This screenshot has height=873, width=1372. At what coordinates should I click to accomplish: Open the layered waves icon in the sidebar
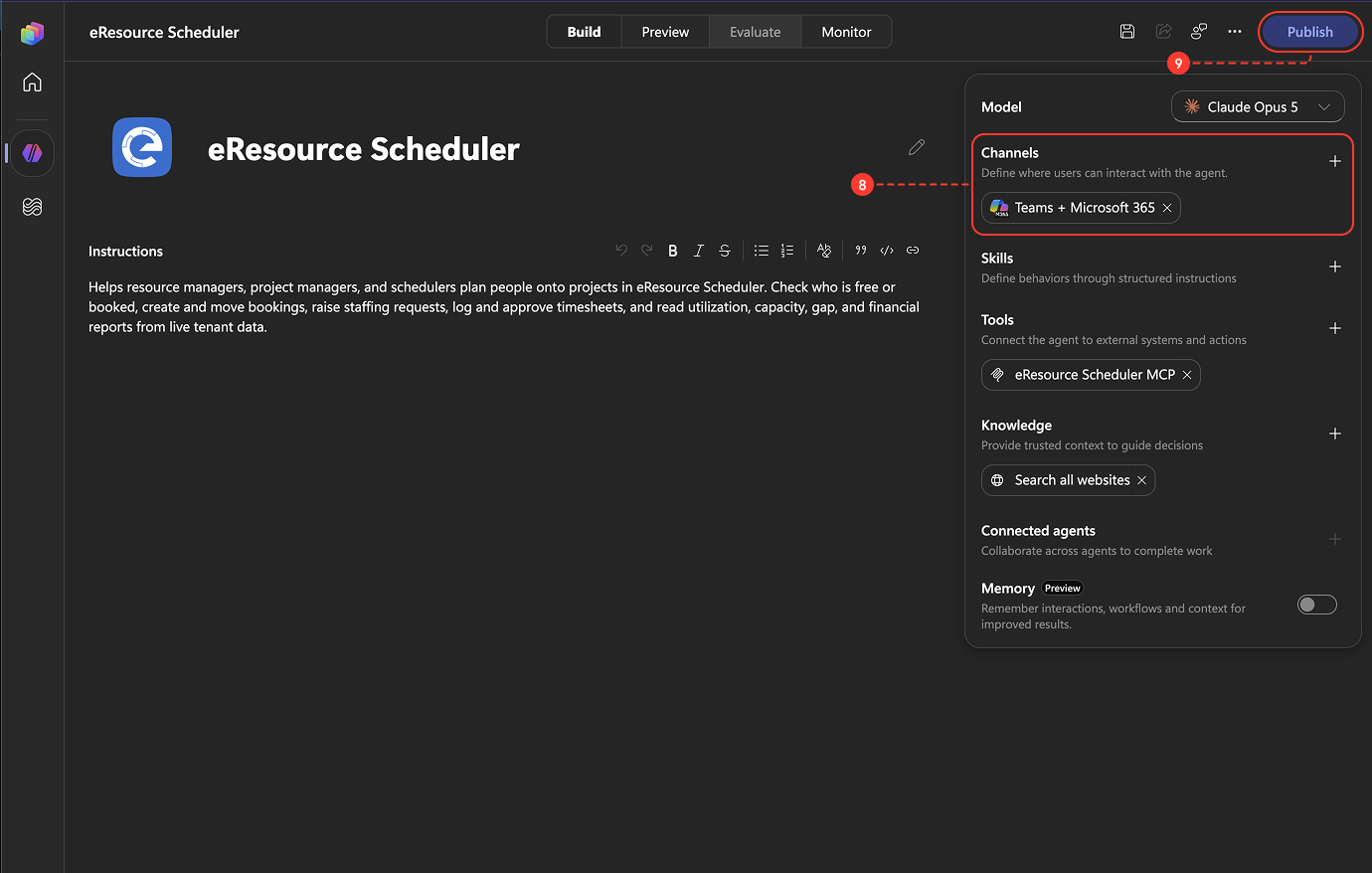click(32, 207)
